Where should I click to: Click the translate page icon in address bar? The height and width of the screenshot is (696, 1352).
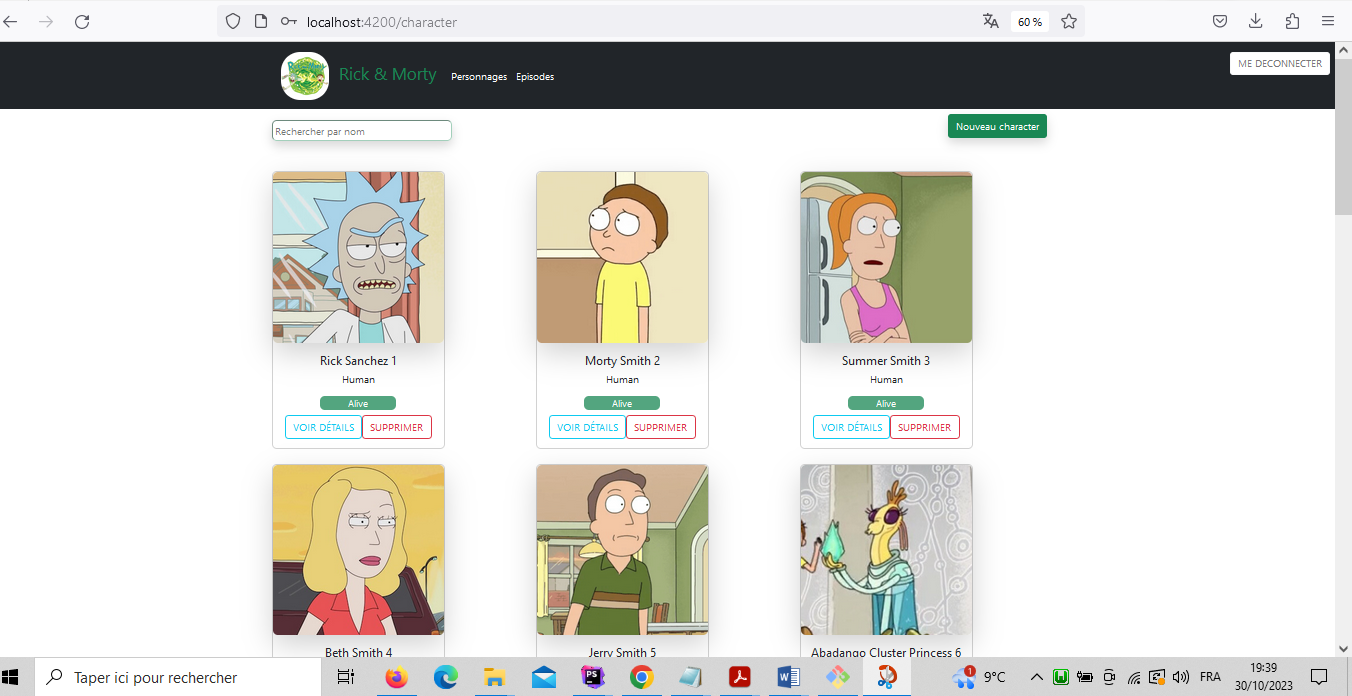(991, 21)
